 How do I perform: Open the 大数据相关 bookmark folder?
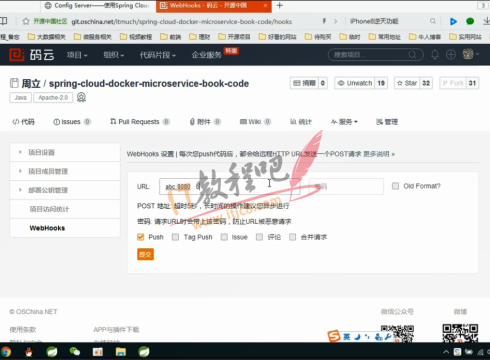pyautogui.click(x=47, y=37)
